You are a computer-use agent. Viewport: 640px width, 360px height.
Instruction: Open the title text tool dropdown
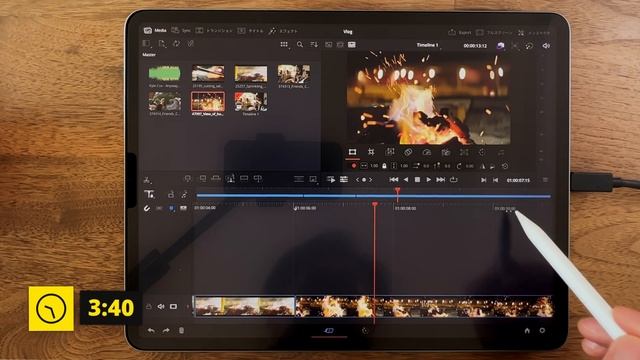pyautogui.click(x=150, y=195)
